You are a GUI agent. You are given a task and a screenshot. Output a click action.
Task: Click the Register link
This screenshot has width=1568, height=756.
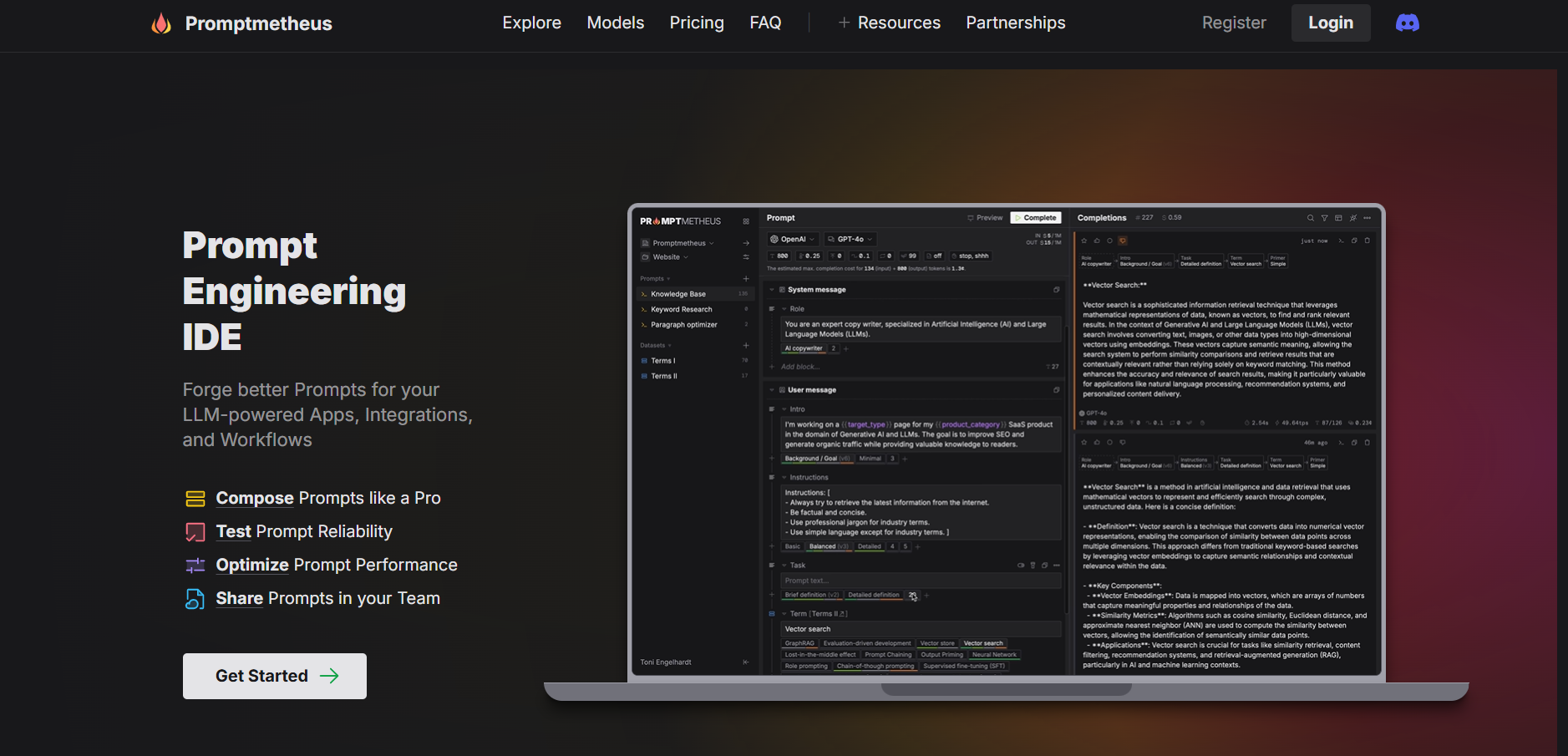(1234, 23)
